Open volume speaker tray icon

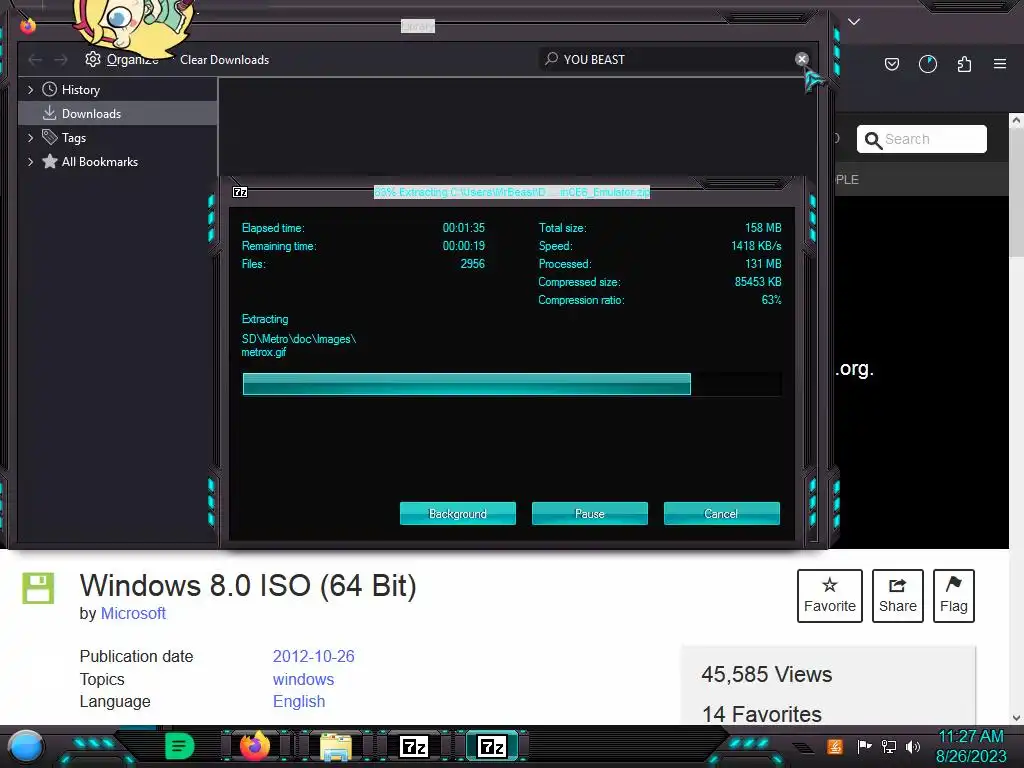click(x=913, y=746)
